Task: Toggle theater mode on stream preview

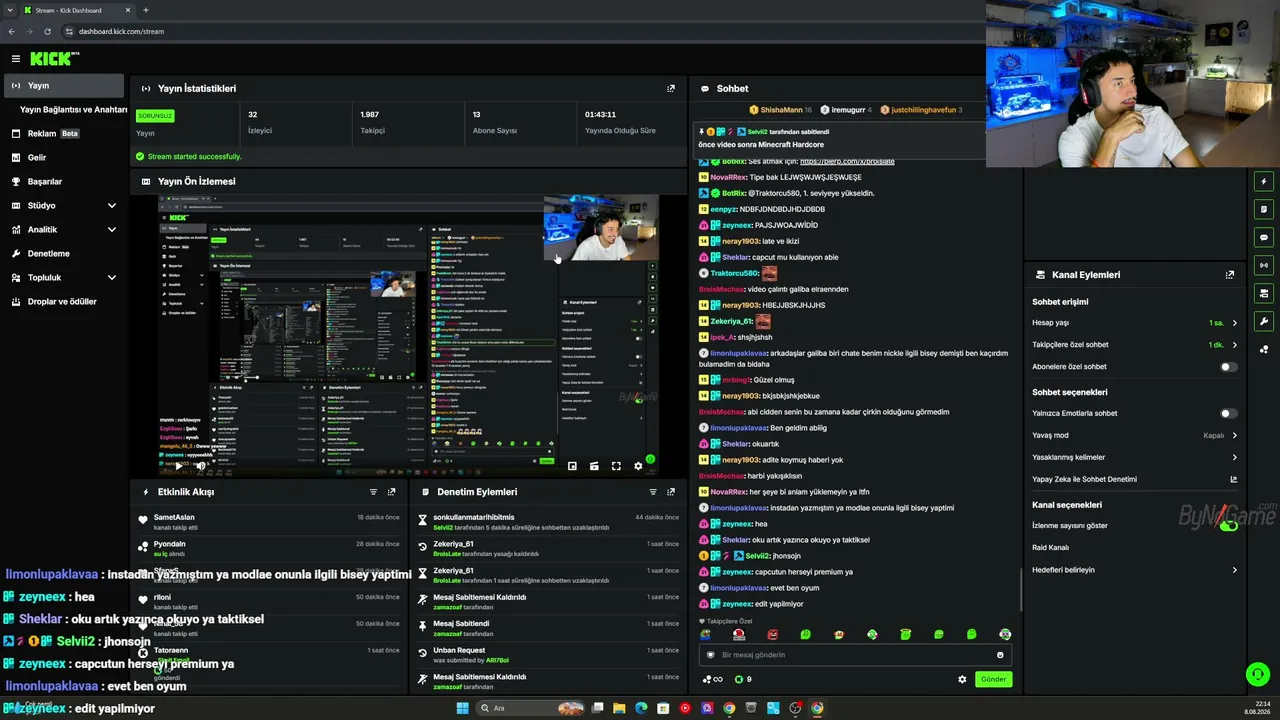Action: tap(594, 466)
